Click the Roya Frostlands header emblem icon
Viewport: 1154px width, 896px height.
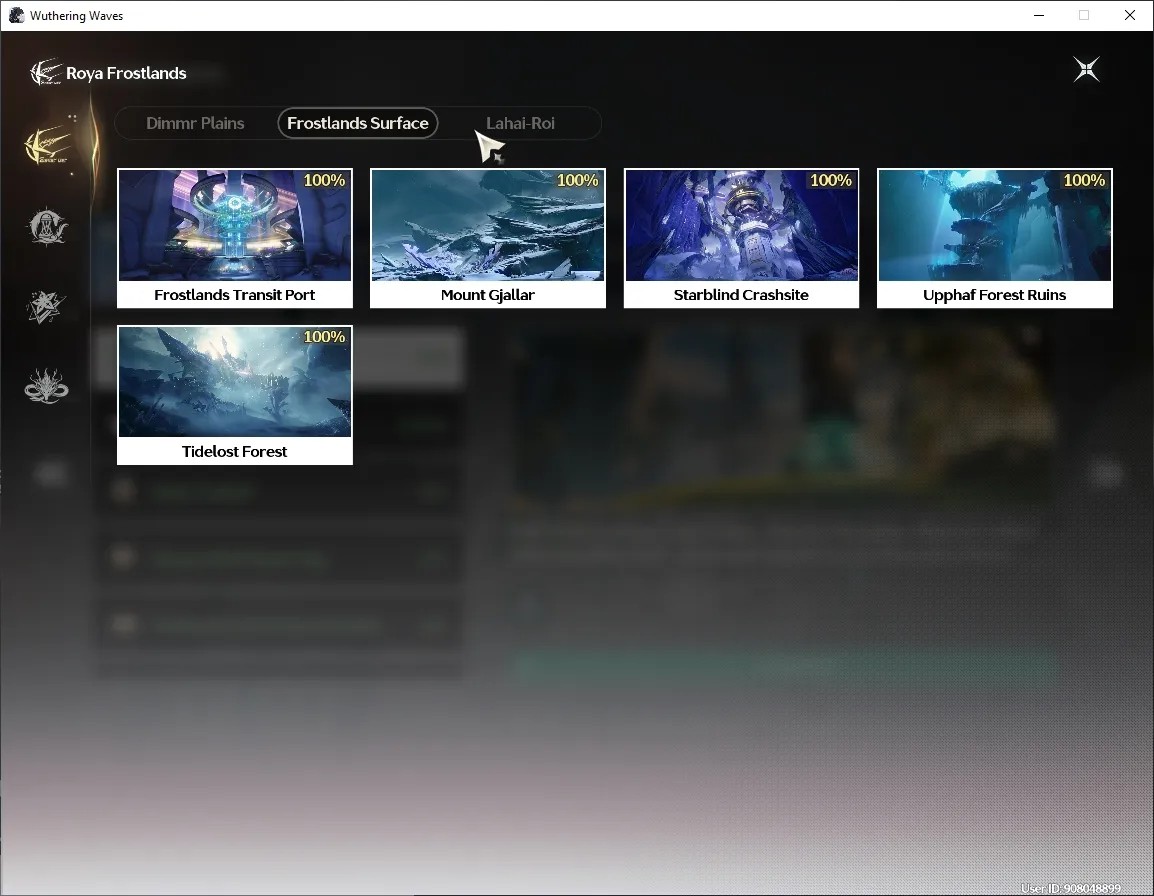45,72
